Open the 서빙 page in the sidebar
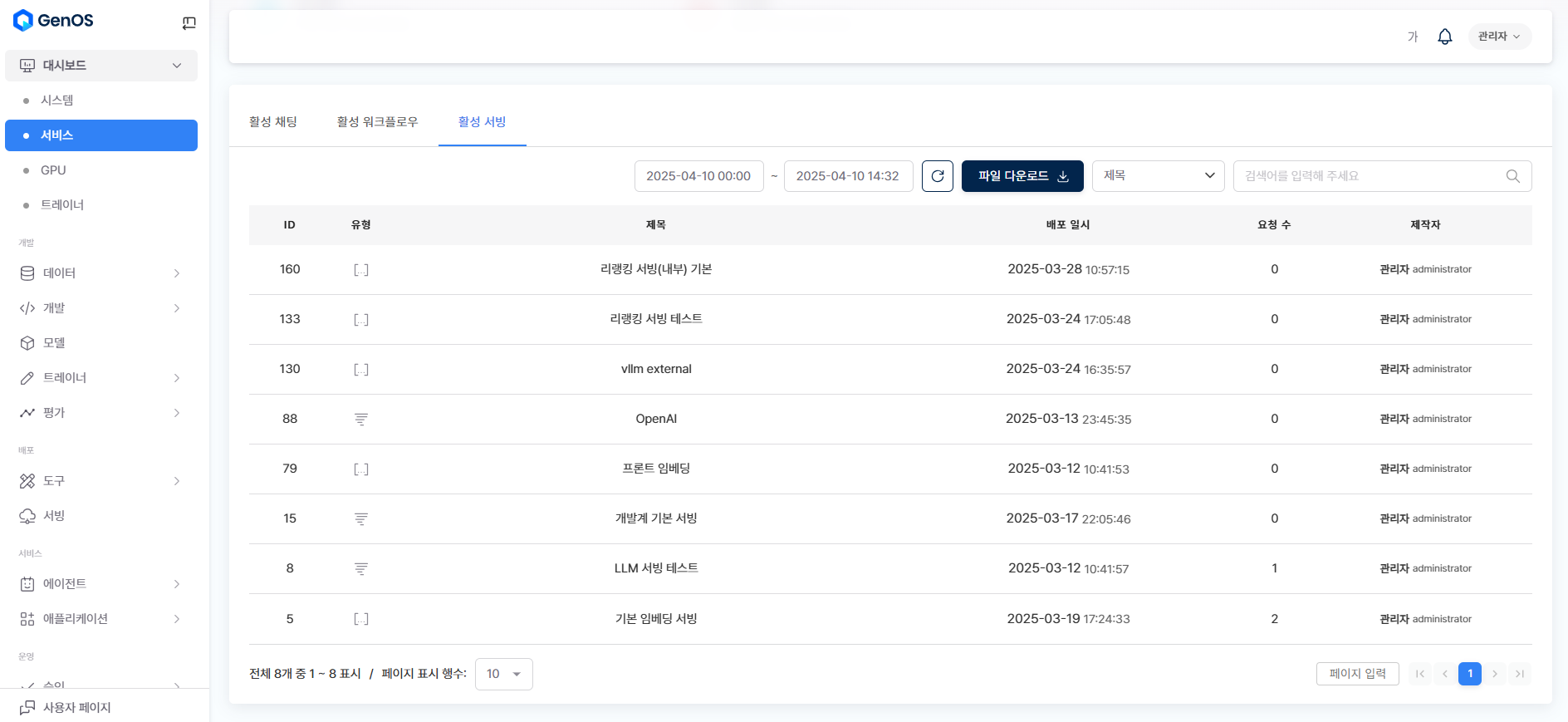Viewport: 1568px width, 722px height. 54,516
